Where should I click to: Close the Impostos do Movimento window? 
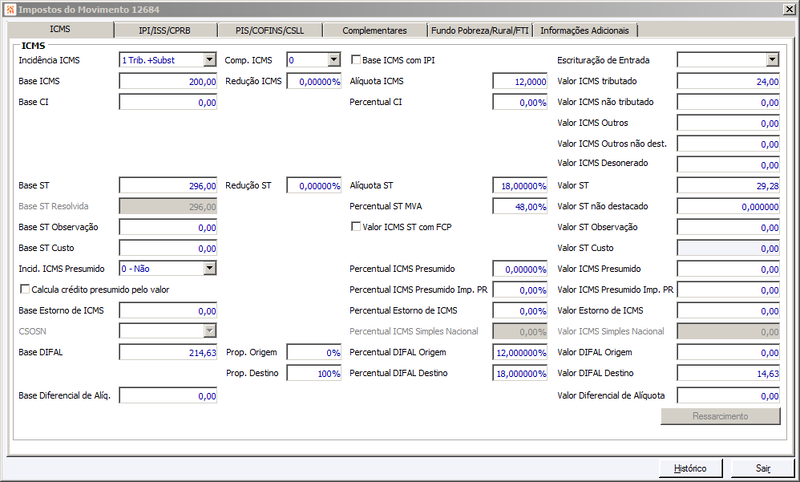click(x=788, y=9)
